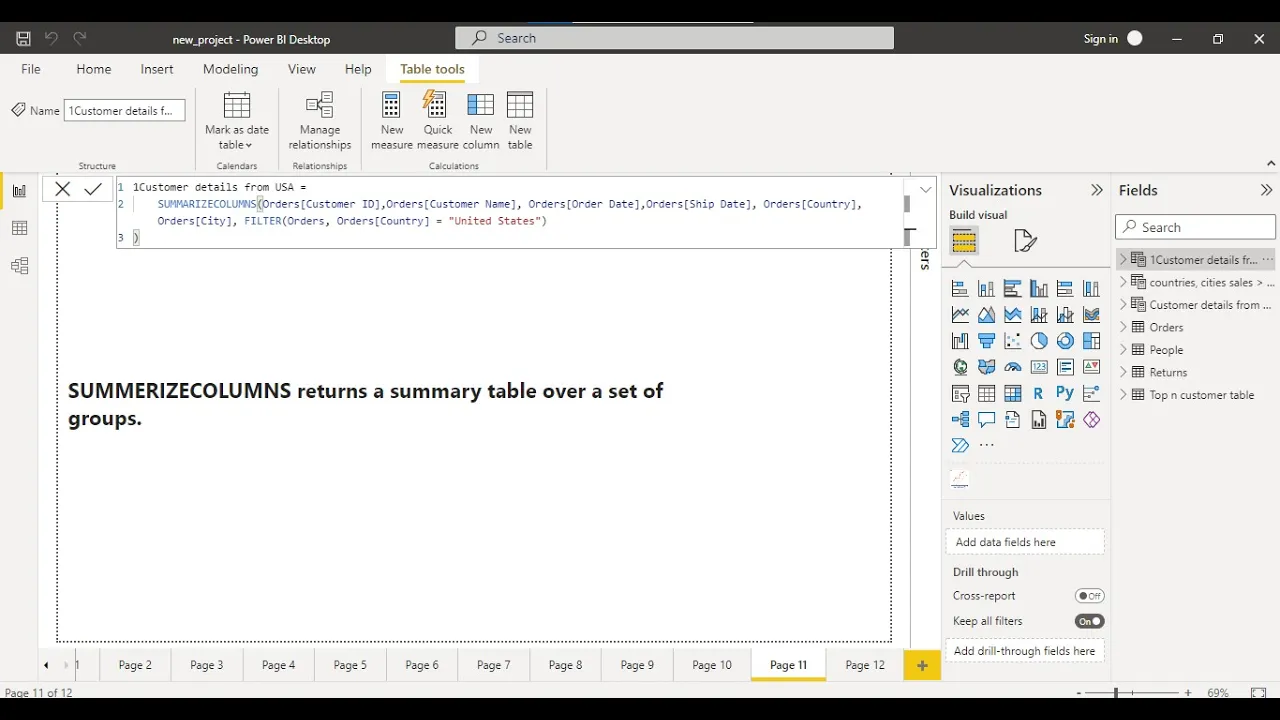Save the project with disk icon

[x=23, y=39]
